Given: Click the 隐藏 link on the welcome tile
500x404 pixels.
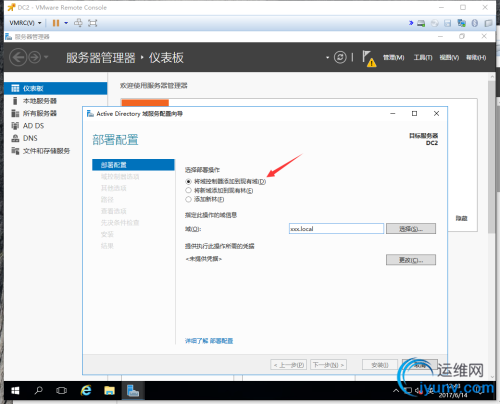Looking at the screenshot, I should click(462, 218).
